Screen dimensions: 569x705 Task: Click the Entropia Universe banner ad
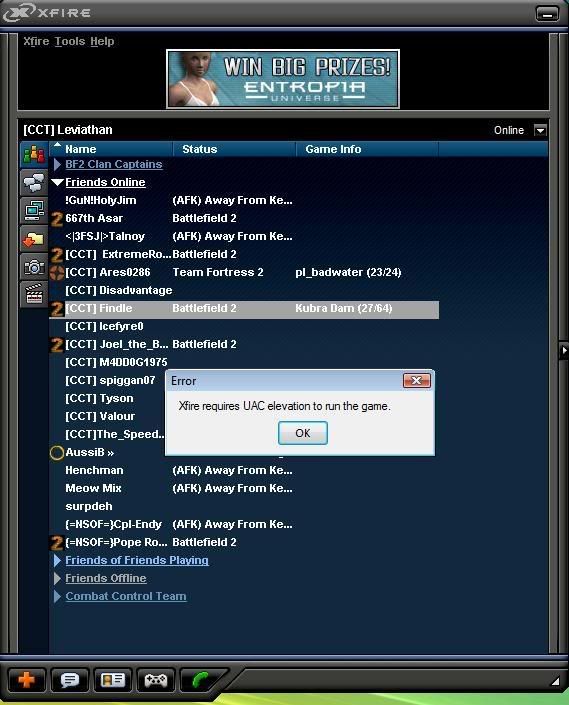coord(283,79)
